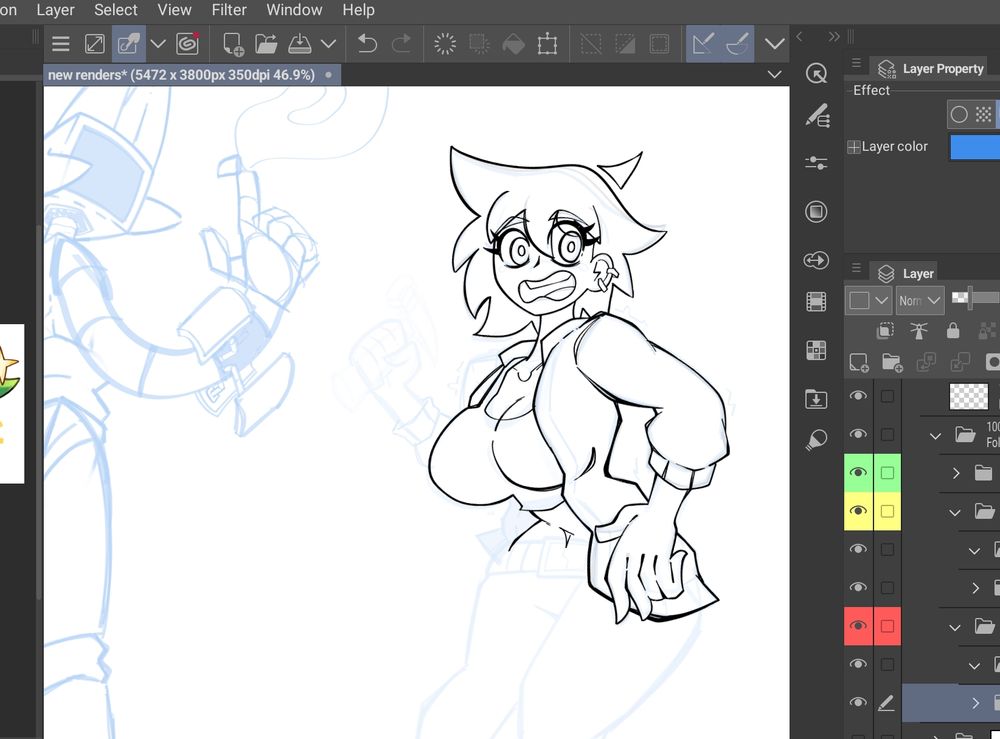1000x739 pixels.
Task: Expand the green-marked folder layer
Action: click(955, 473)
